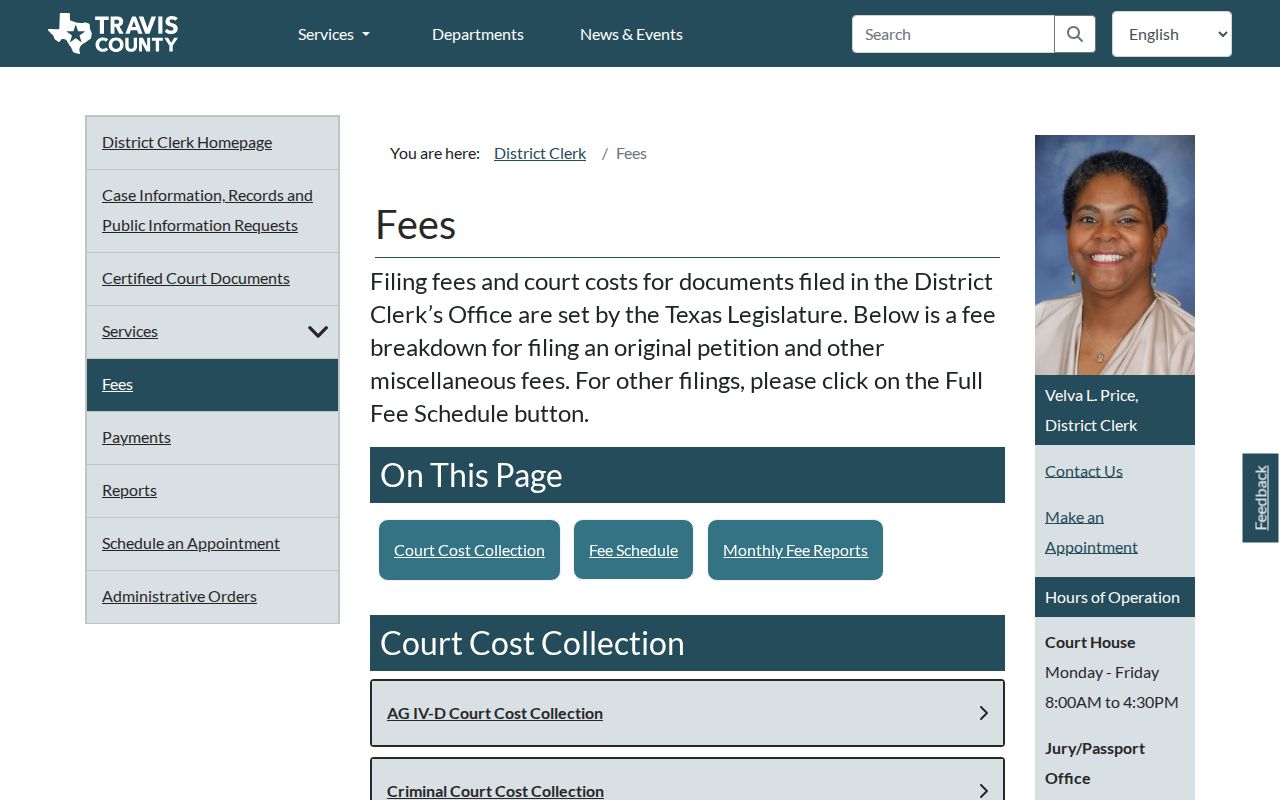Expand AG IV-D Court Cost Collection
The width and height of the screenshot is (1280, 800).
tap(687, 713)
